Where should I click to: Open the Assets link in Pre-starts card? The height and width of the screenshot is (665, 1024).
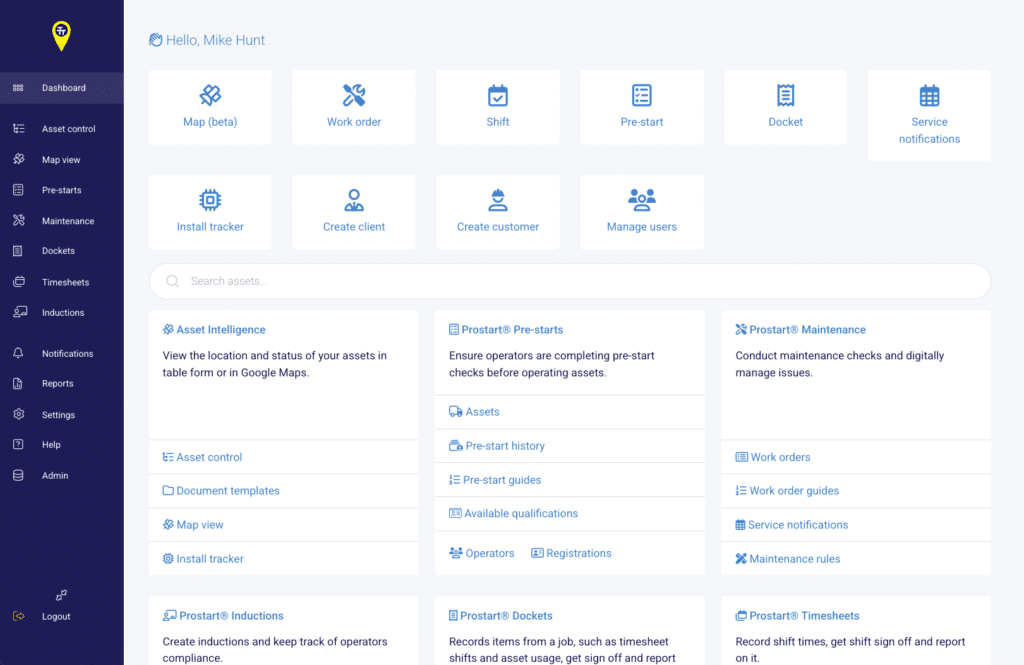(x=474, y=412)
